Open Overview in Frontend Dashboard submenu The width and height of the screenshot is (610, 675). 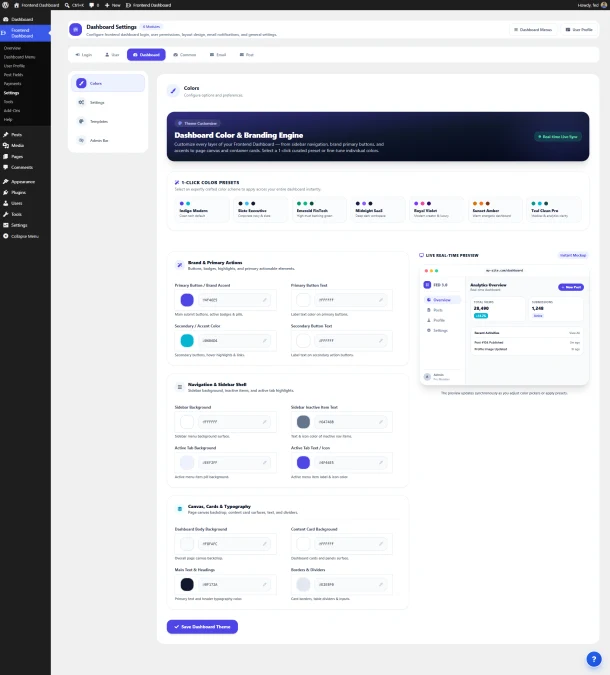click(12, 48)
